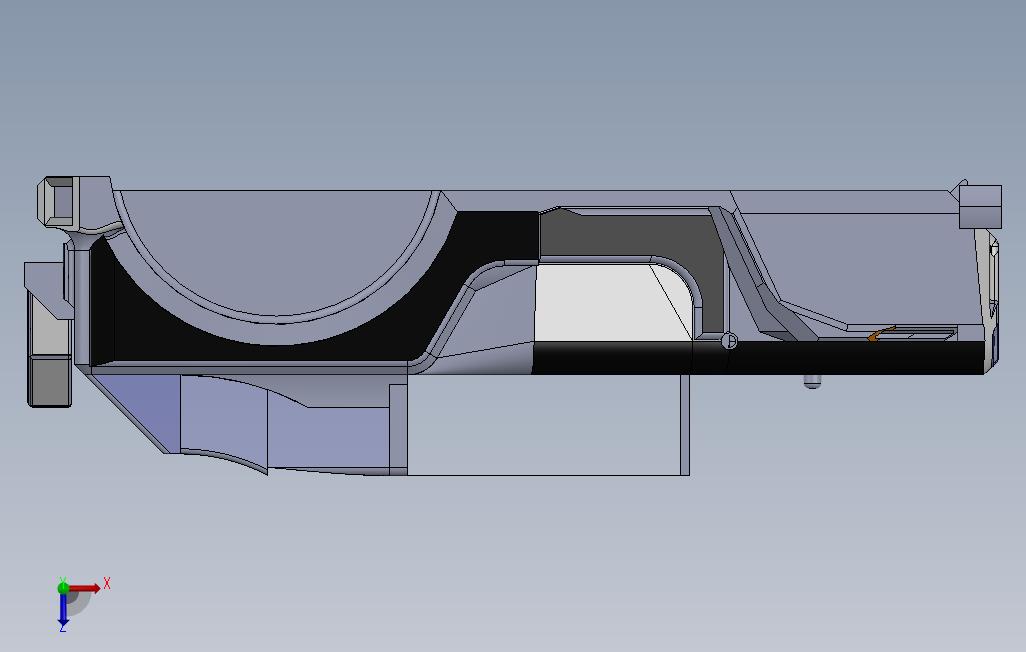Click the red X axis of the orientation triad
The height and width of the screenshot is (652, 1026).
tap(85, 589)
